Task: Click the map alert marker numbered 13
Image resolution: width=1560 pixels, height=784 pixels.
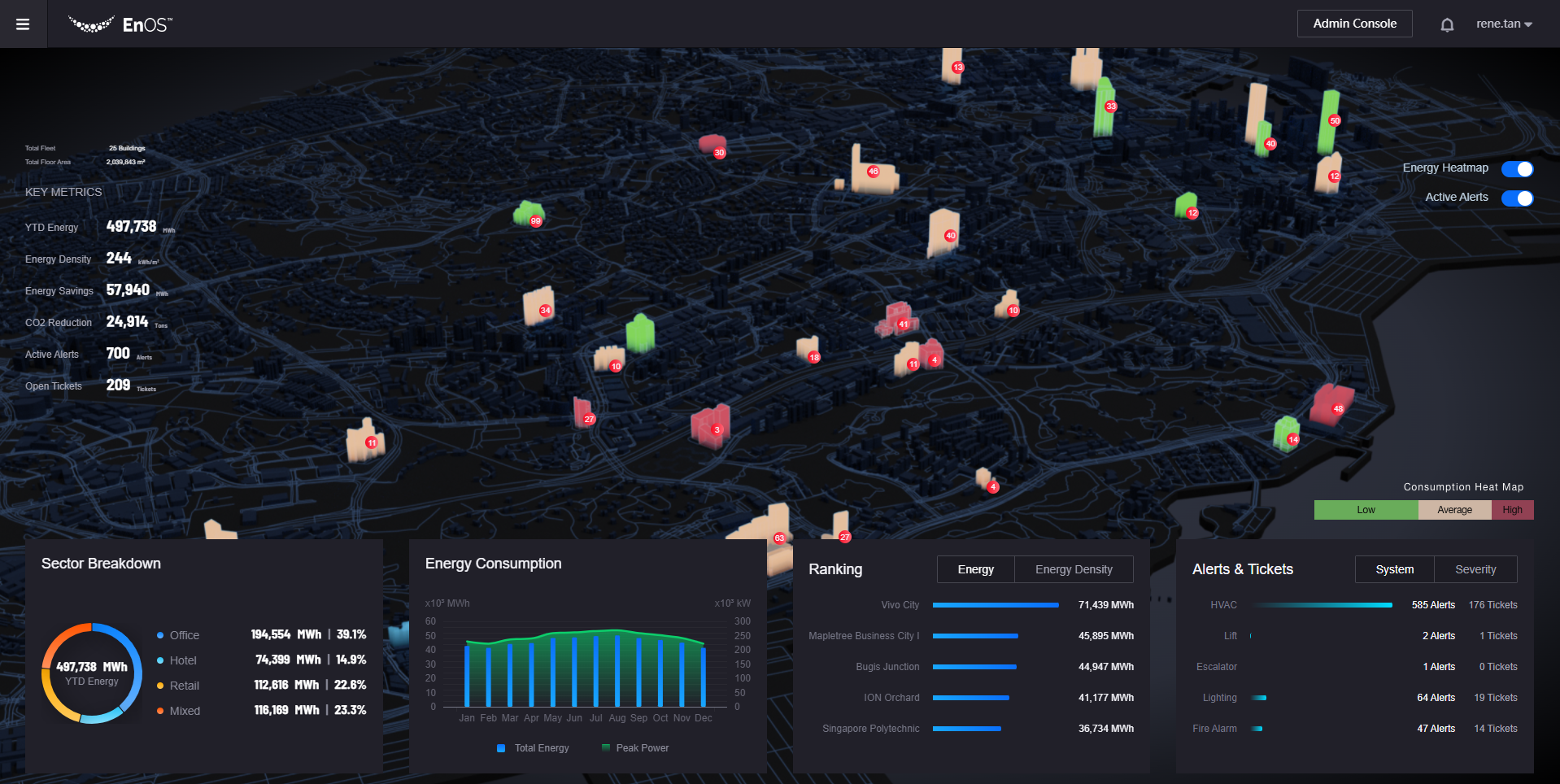Action: pyautogui.click(x=958, y=68)
